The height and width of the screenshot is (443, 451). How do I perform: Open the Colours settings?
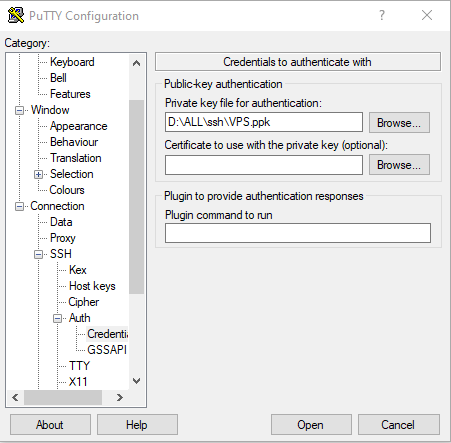[x=67, y=190]
